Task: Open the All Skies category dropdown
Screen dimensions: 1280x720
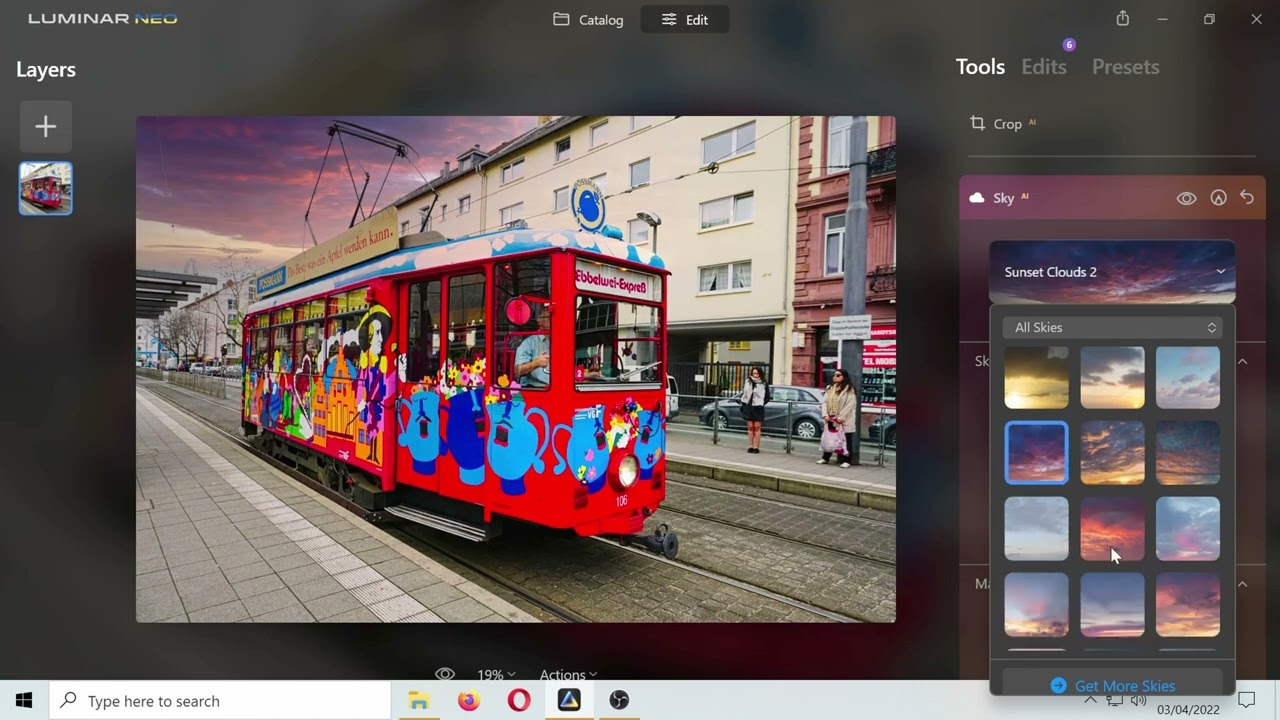Action: point(1112,327)
